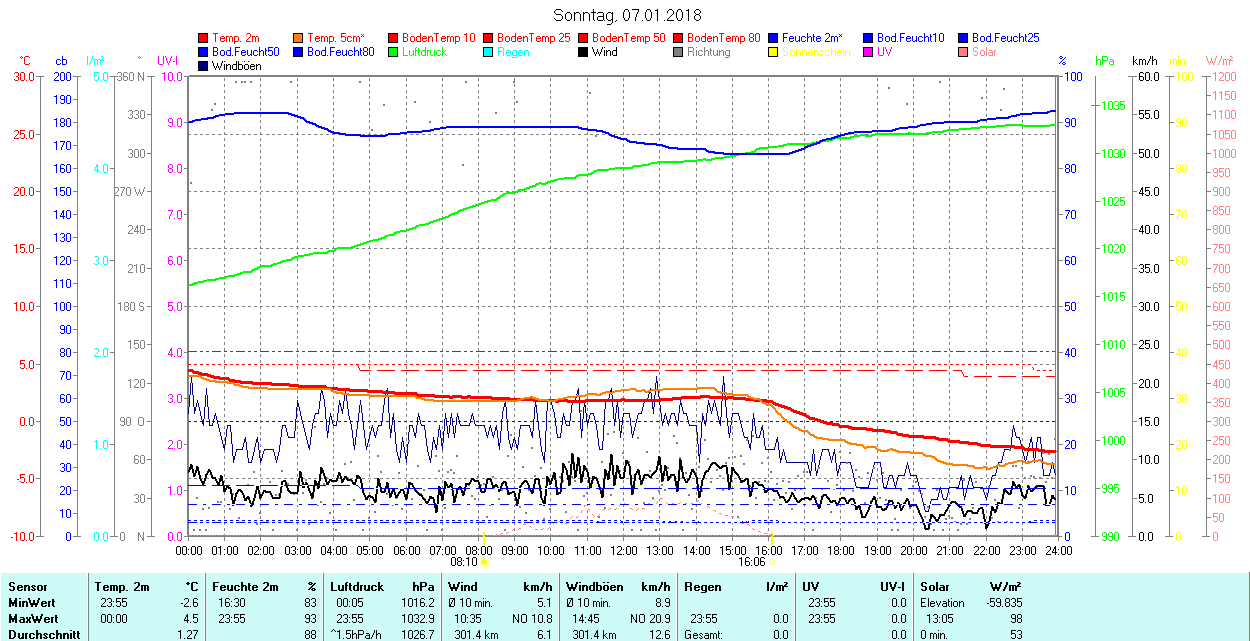Click the gray Richtung legend swatch
Viewport: 1250px width, 641px height.
[x=678, y=51]
